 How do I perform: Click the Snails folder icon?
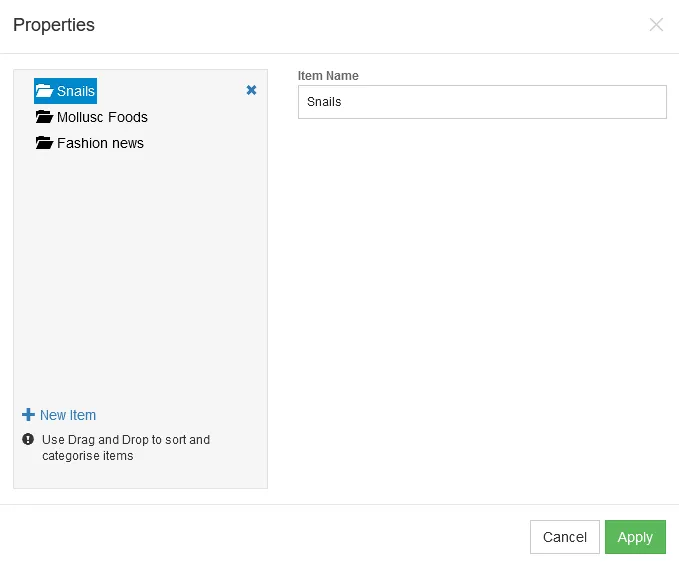click(44, 91)
